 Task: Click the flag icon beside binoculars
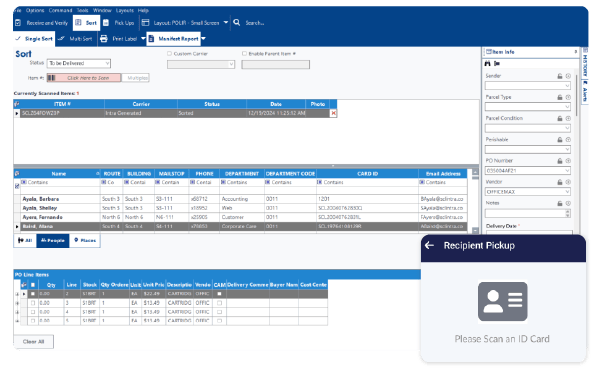[x=497, y=63]
